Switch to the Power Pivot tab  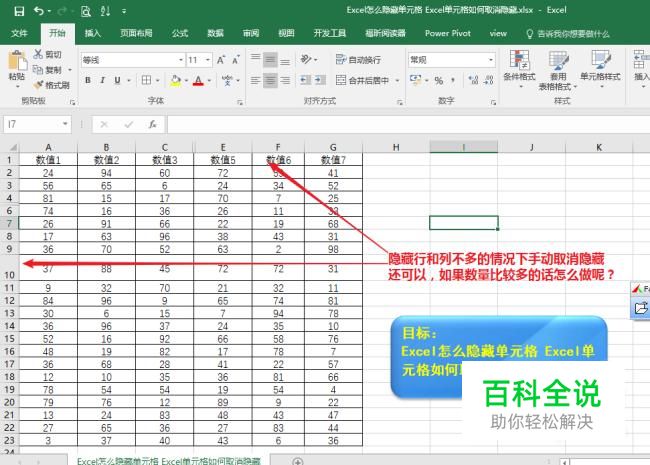pos(448,33)
